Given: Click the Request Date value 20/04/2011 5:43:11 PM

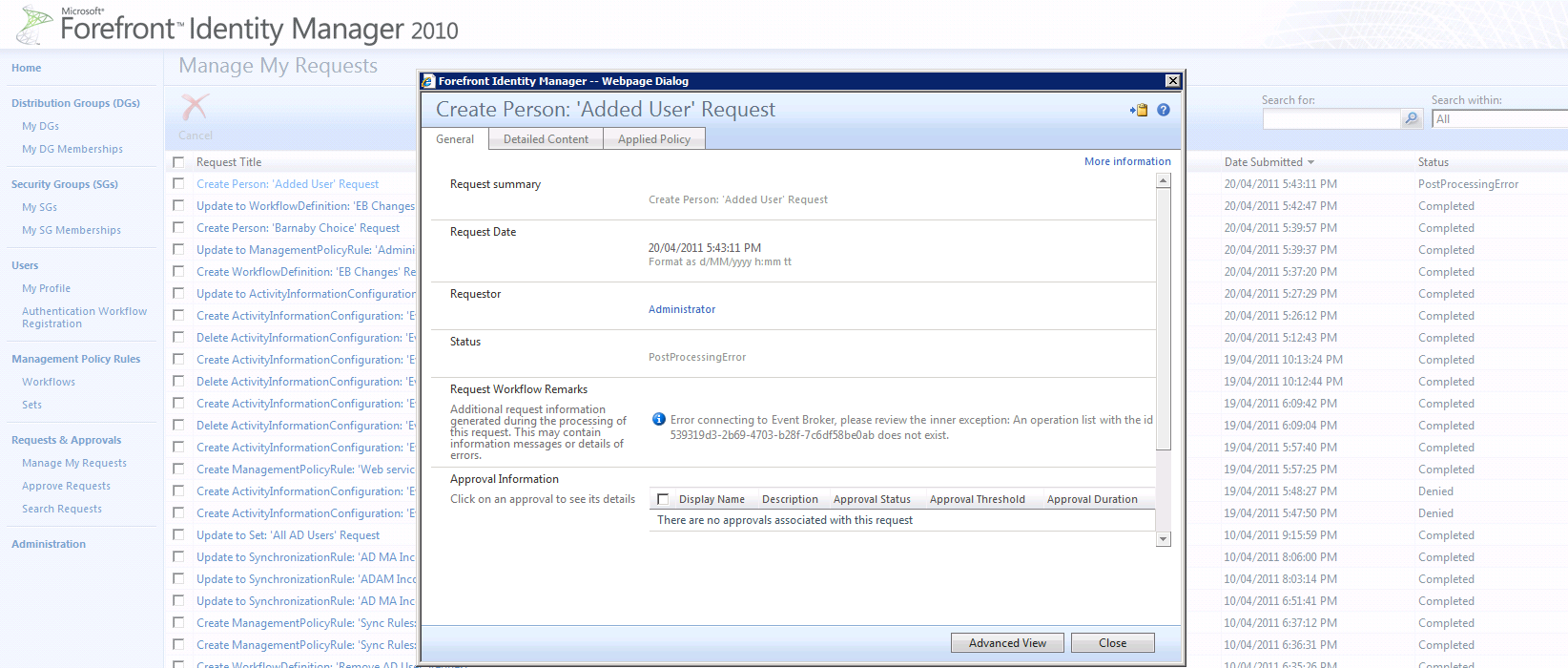Looking at the screenshot, I should tap(705, 248).
